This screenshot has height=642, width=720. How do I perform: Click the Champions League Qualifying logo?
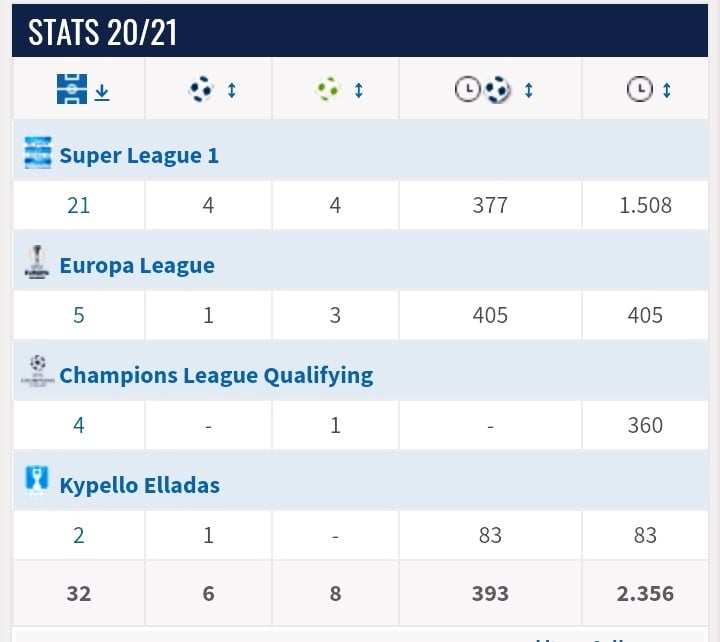tap(38, 374)
